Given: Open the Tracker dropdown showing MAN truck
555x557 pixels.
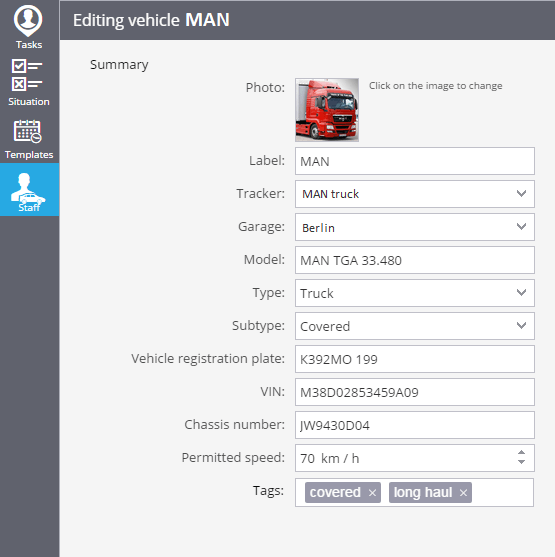Looking at the screenshot, I should tap(415, 194).
